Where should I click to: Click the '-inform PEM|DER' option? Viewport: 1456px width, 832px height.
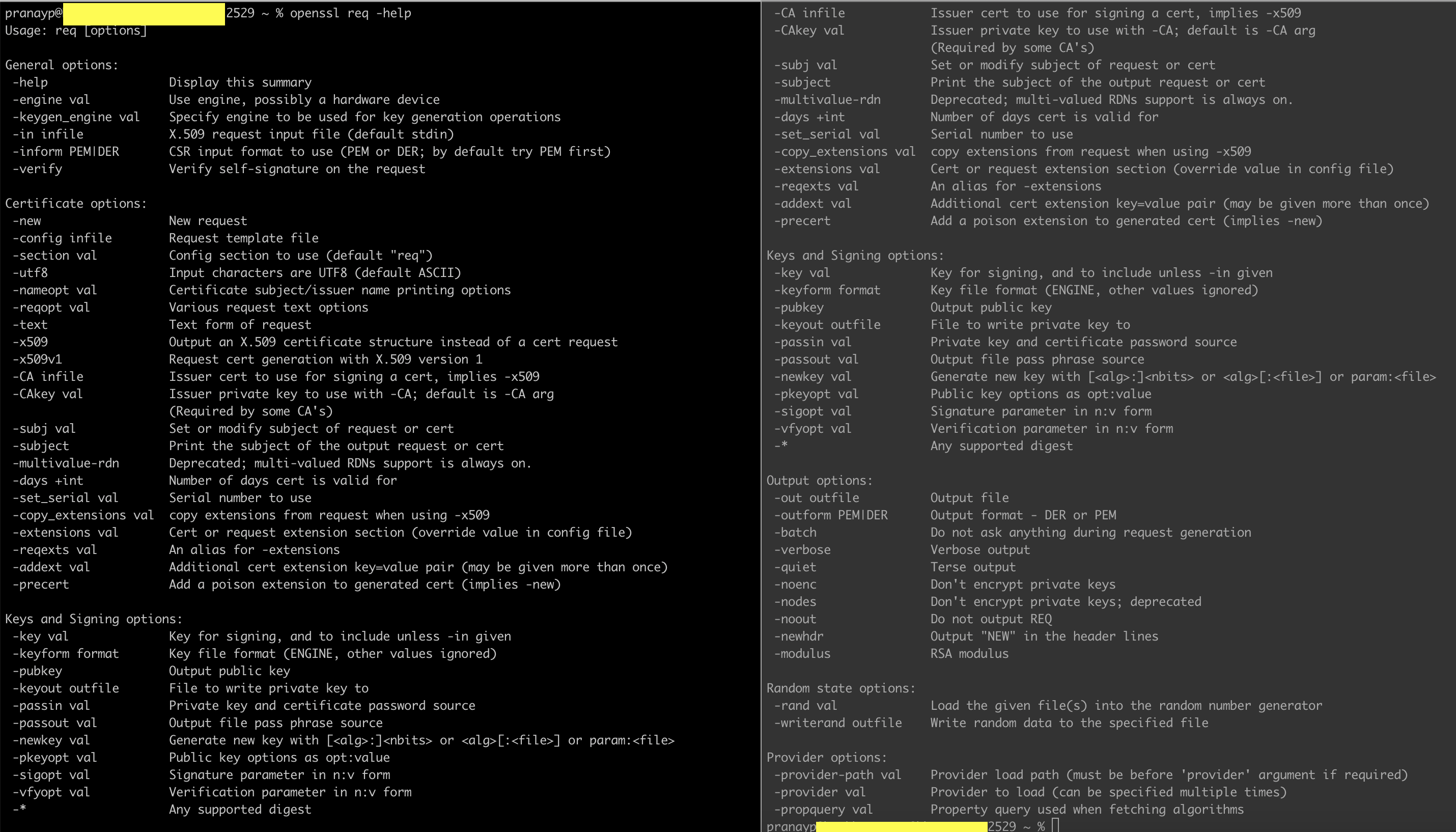click(x=66, y=151)
